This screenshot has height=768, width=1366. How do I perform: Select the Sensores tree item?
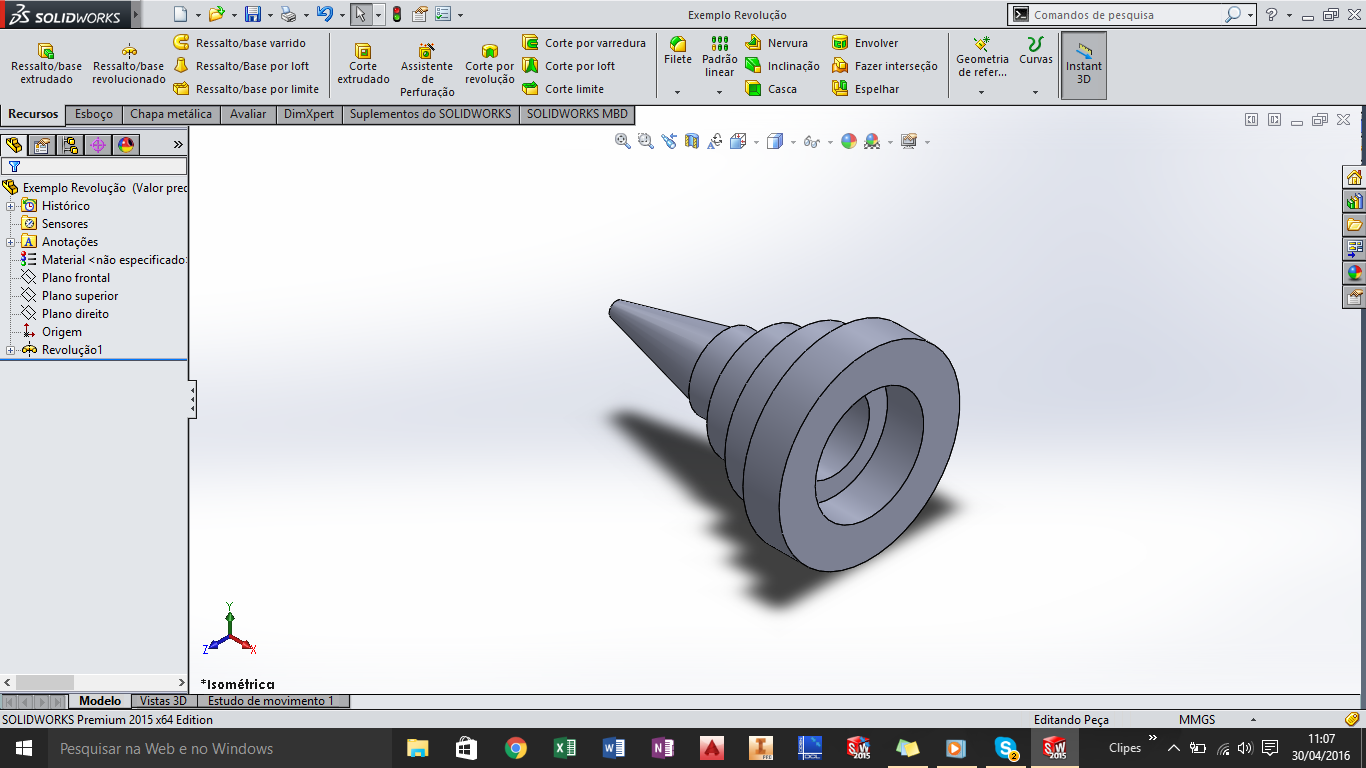tap(54, 224)
